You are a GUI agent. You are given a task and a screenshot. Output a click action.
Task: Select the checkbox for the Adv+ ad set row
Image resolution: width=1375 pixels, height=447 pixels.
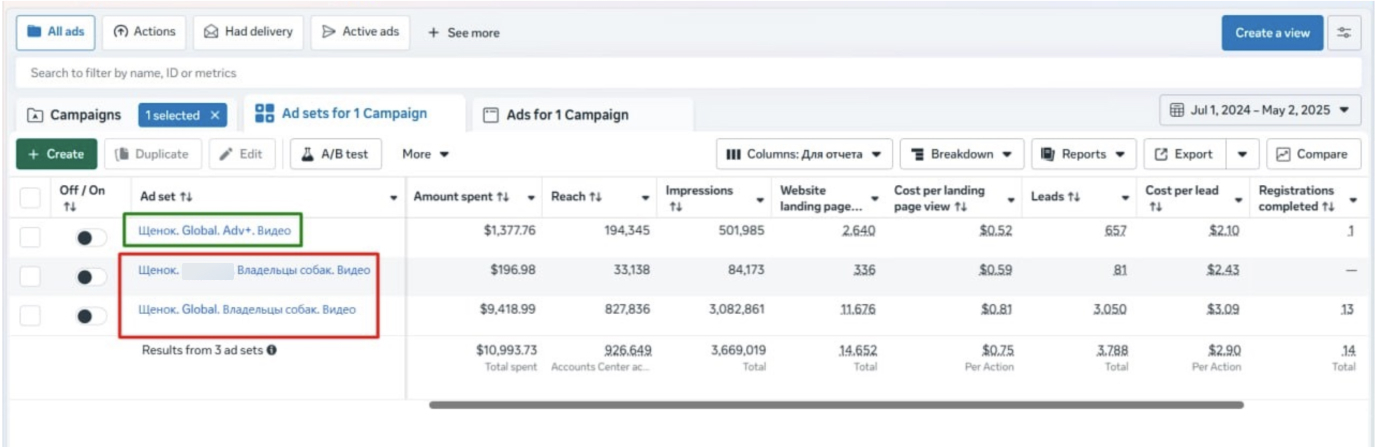31,237
